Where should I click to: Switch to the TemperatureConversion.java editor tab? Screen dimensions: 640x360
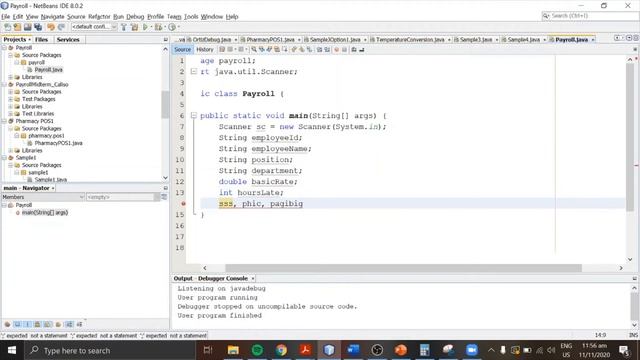click(409, 40)
